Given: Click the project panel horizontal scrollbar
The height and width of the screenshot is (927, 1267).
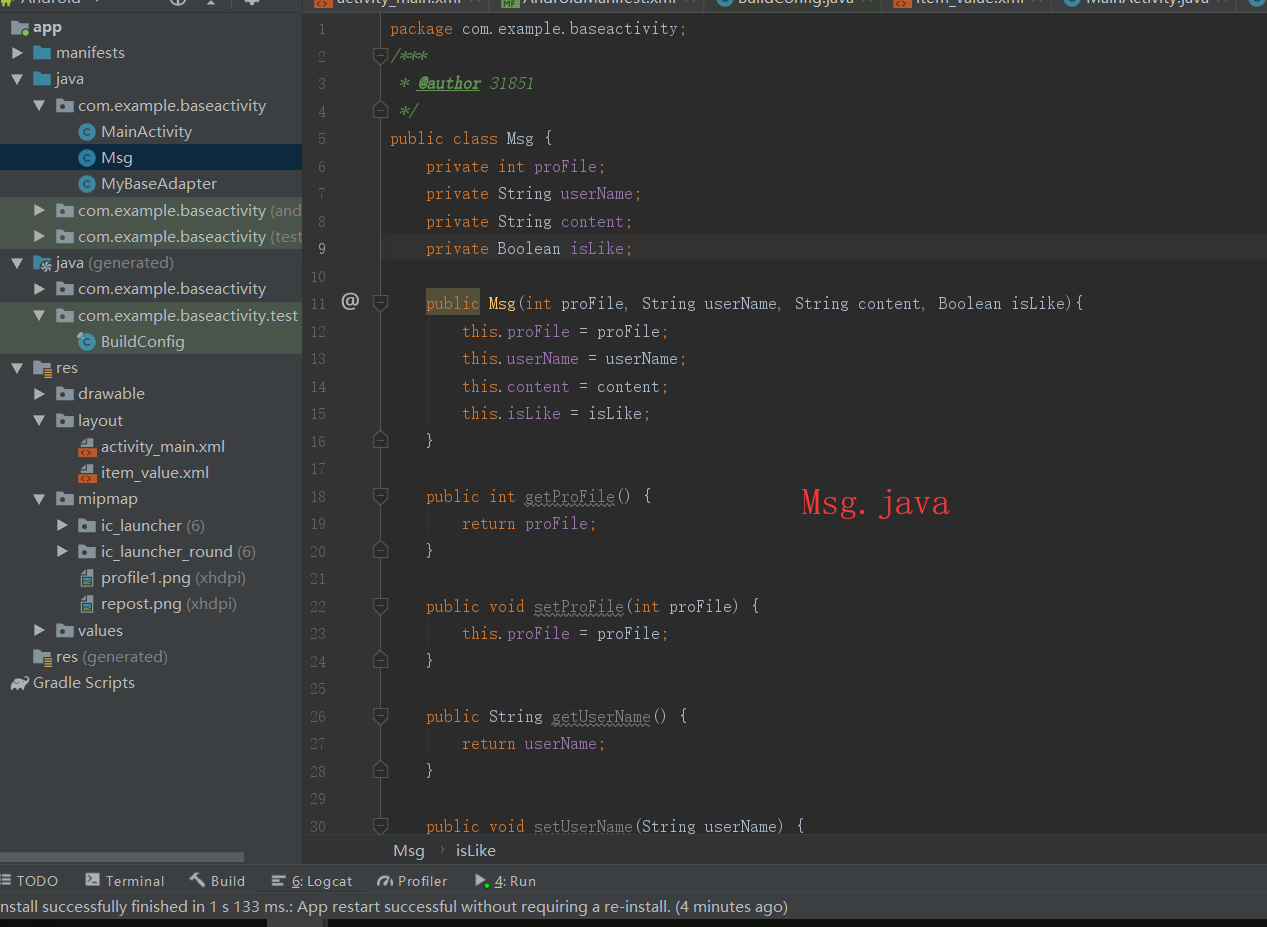Looking at the screenshot, I should point(122,857).
